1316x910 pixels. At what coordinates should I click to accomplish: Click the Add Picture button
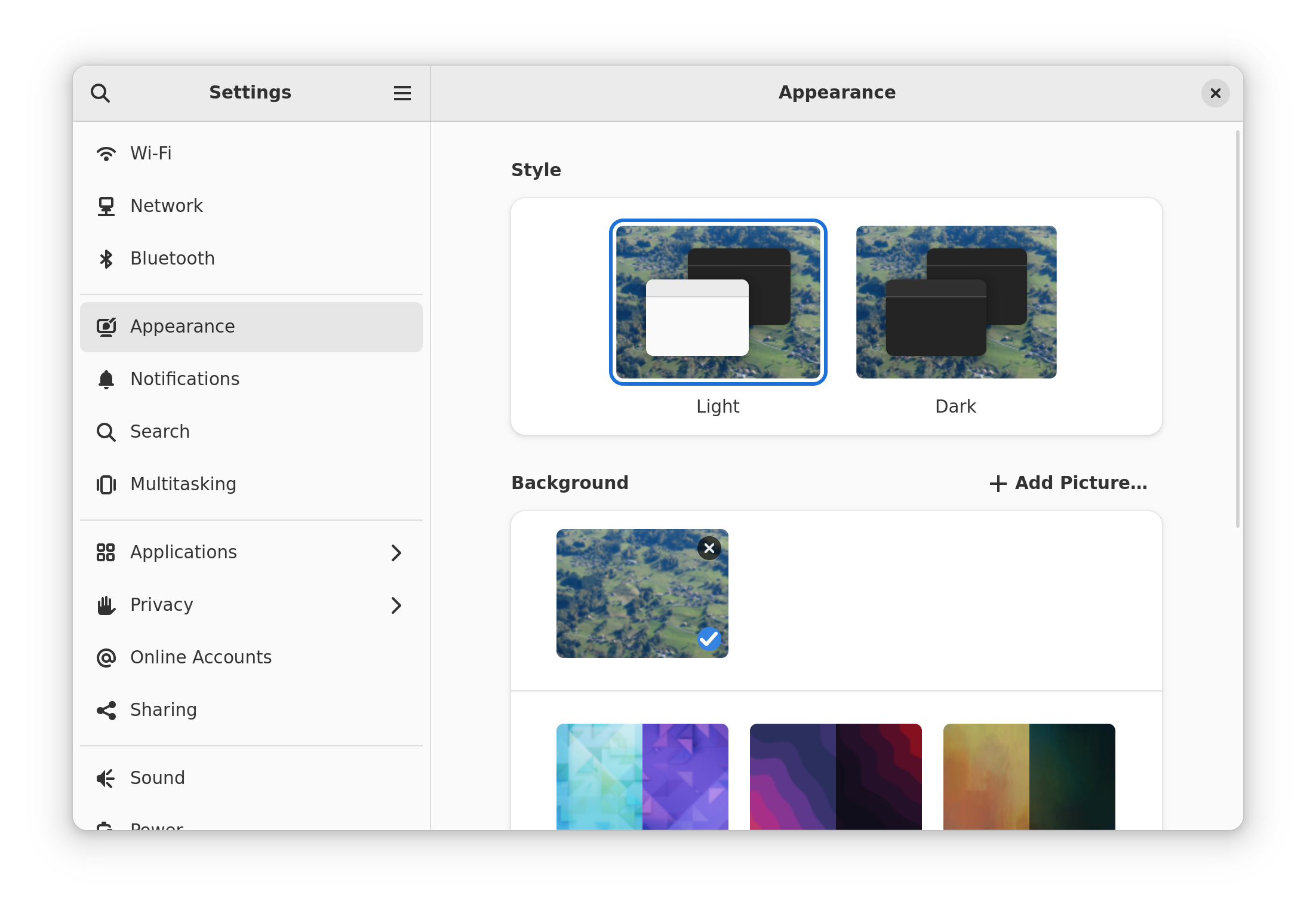[1068, 483]
